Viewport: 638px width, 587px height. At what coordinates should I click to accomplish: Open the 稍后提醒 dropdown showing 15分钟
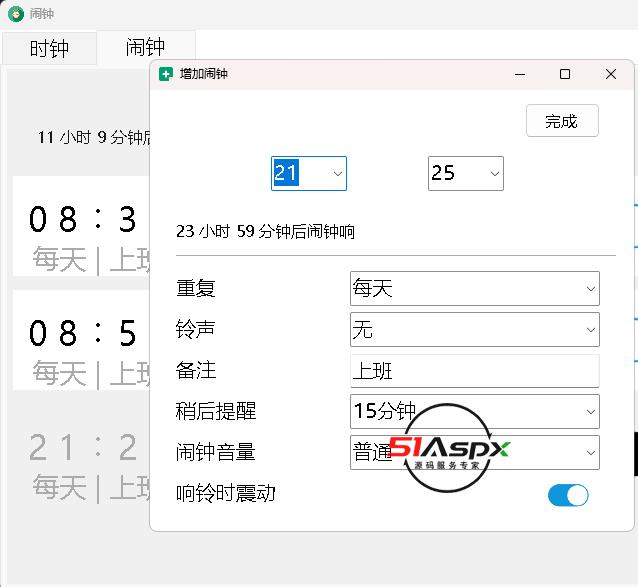click(x=474, y=411)
